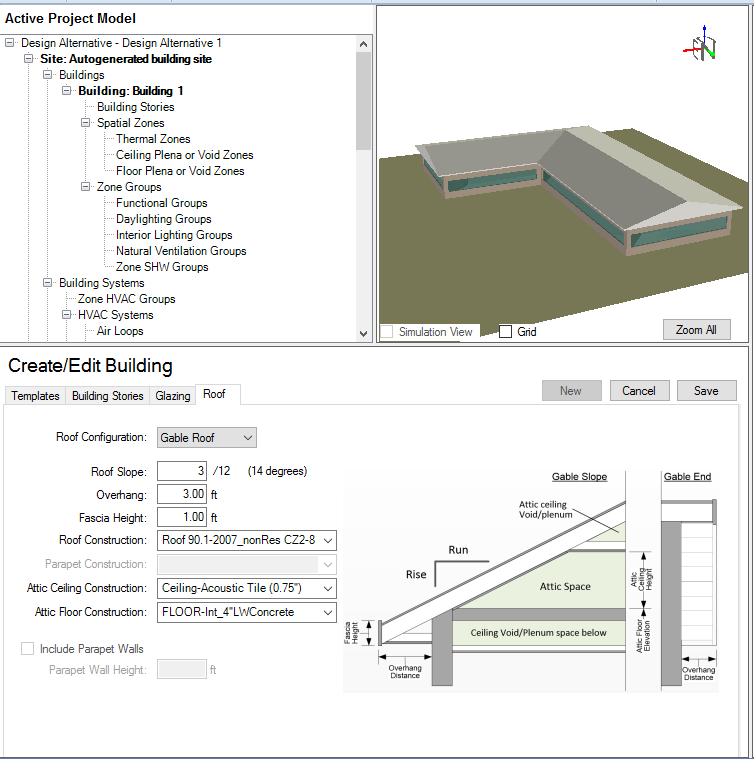Check Include Parapet Walls option
This screenshot has height=759, width=754.
click(x=28, y=649)
